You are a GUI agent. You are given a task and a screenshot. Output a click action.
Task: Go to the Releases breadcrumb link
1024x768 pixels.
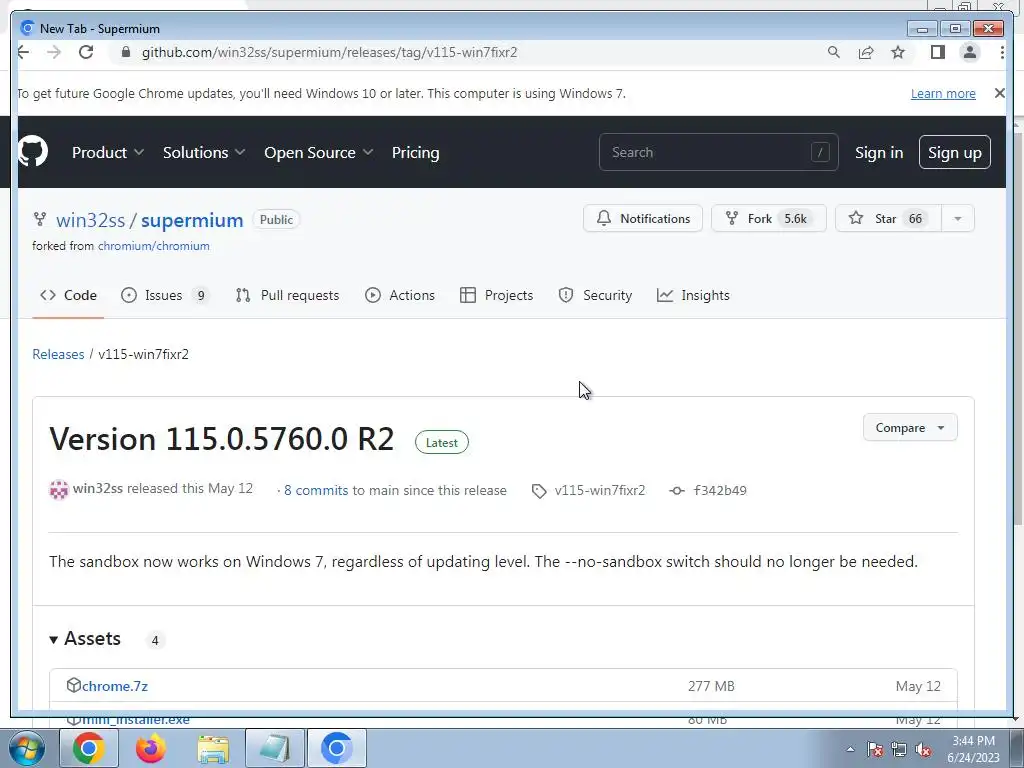click(x=58, y=354)
